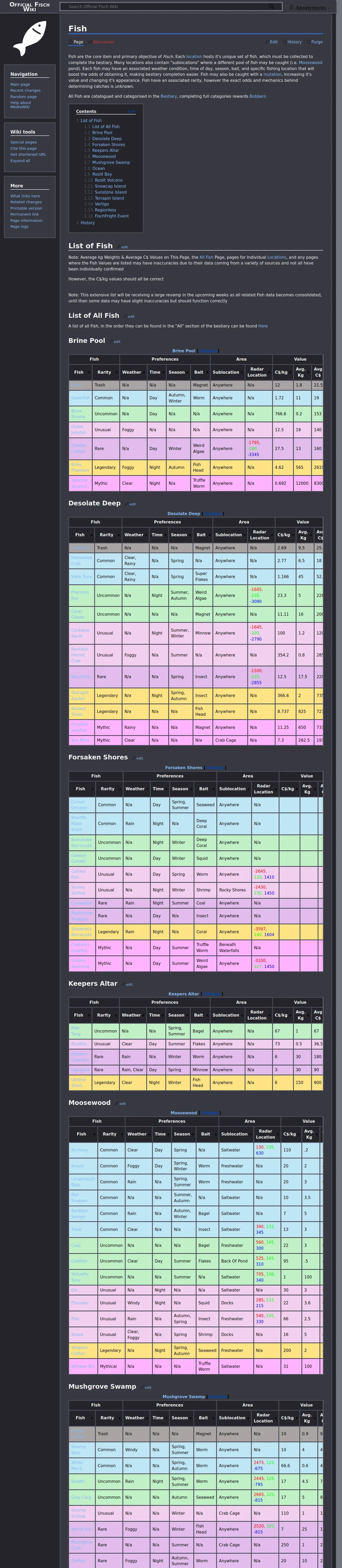Open the Moosewood table title link

183,1113
